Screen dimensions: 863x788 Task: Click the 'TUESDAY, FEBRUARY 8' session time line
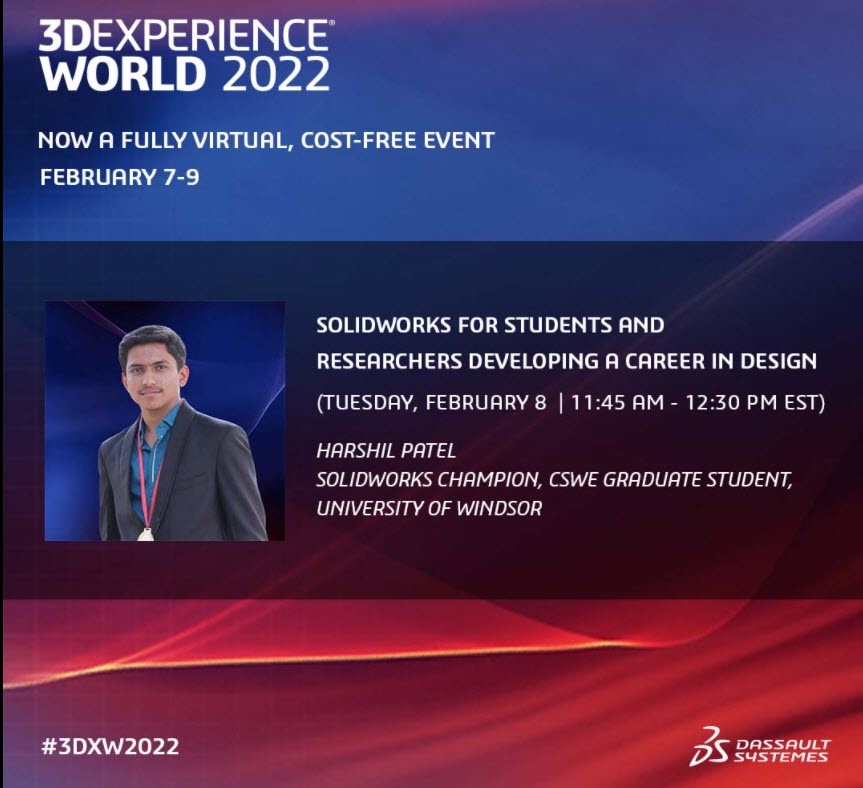coord(571,403)
